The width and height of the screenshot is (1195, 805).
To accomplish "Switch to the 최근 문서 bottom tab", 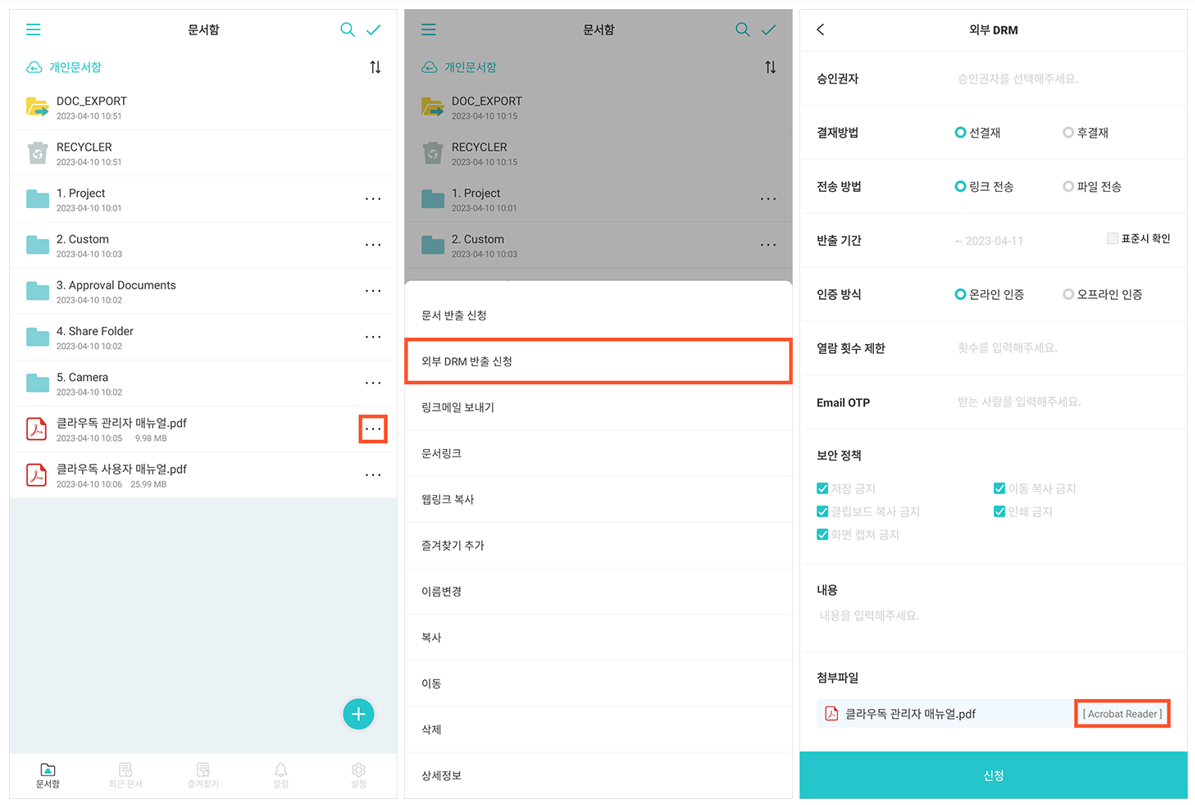I will click(126, 775).
